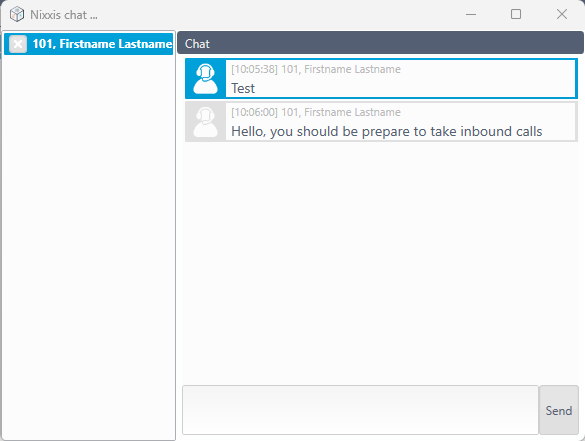Viewport: 585px width, 441px height.
Task: Close the 101, Firstname Lastname conversation
Action: pyautogui.click(x=18, y=44)
